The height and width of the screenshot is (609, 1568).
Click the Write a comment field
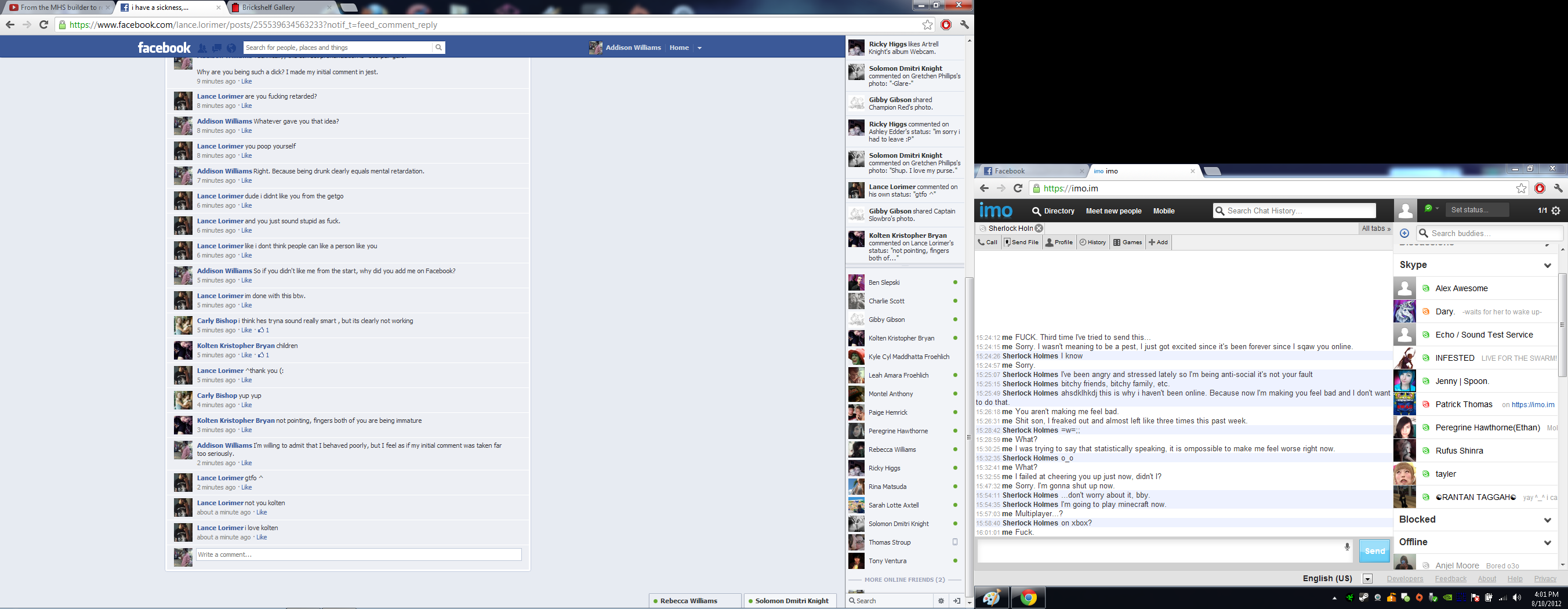tap(358, 555)
